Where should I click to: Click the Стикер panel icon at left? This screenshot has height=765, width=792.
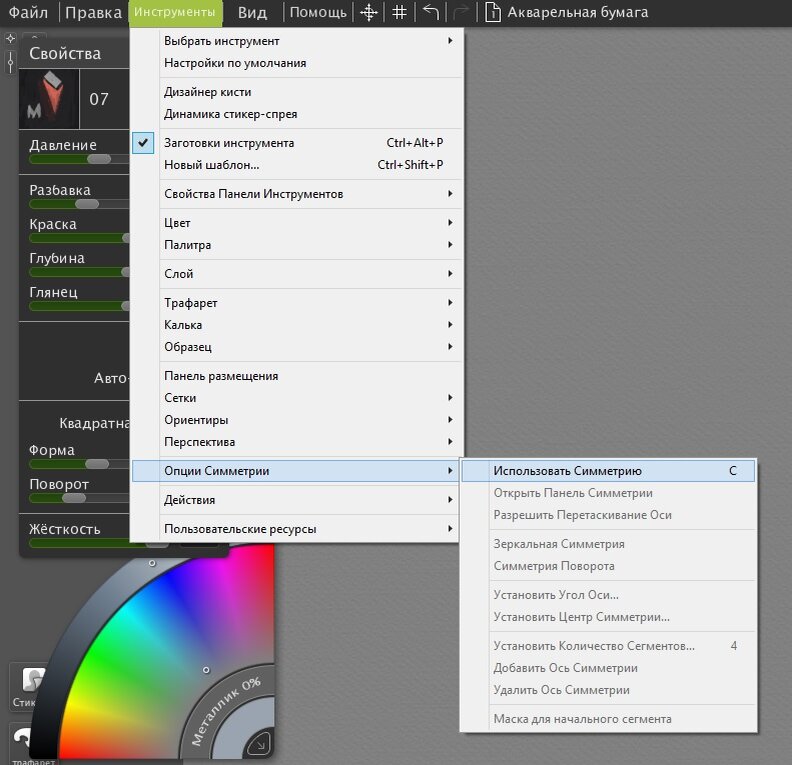[28, 686]
